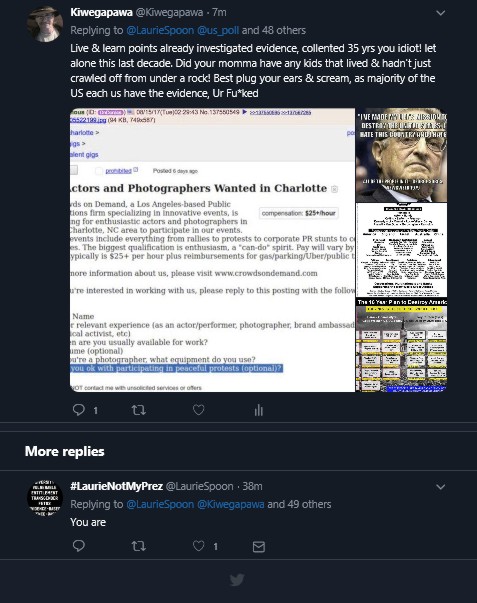477x603 pixels.
Task: Open the Craigslist actors wanted screenshot image
Action: click(x=212, y=250)
